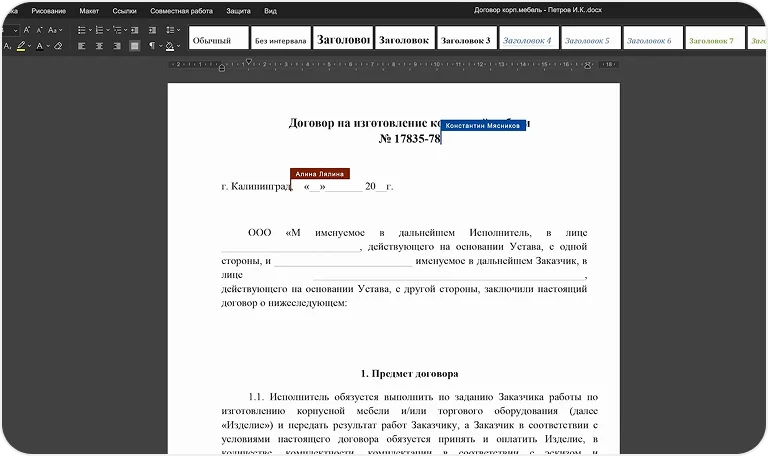Align text to the left
The height and width of the screenshot is (456, 768).
coord(81,46)
